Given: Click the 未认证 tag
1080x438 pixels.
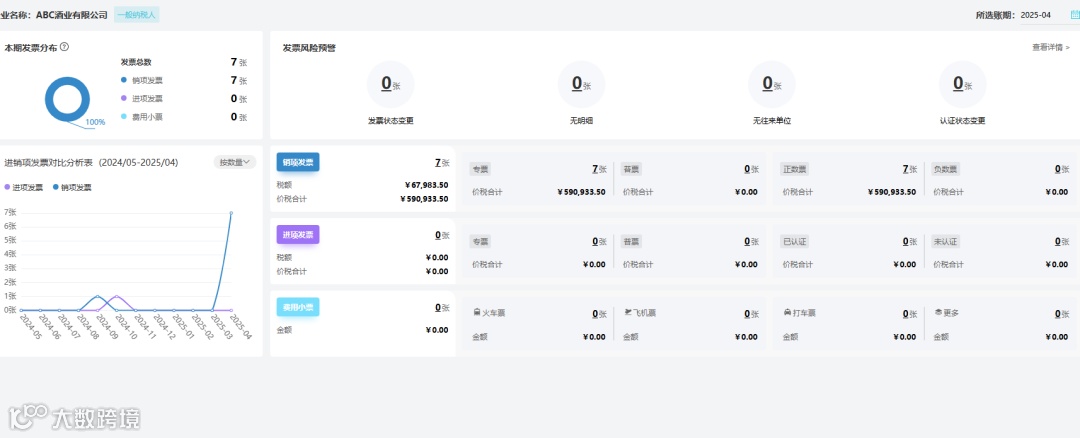Looking at the screenshot, I should 945,242.
